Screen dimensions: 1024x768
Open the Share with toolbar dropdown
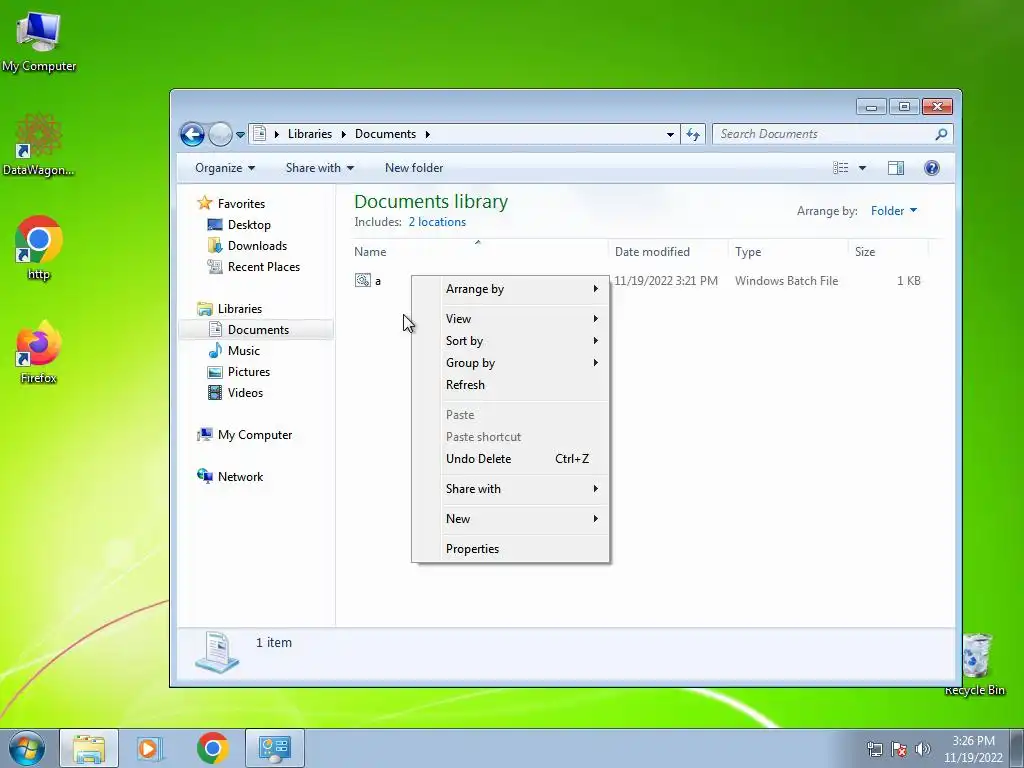pos(319,168)
